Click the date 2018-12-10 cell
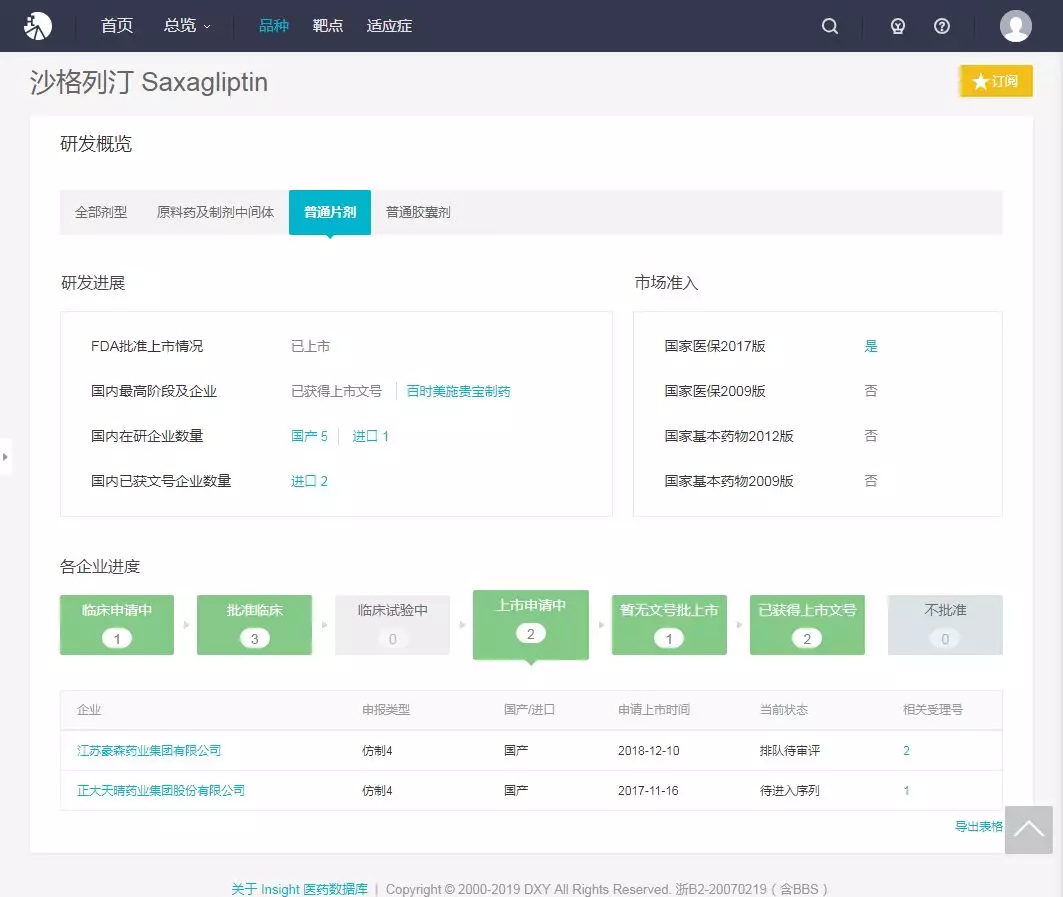 point(649,751)
